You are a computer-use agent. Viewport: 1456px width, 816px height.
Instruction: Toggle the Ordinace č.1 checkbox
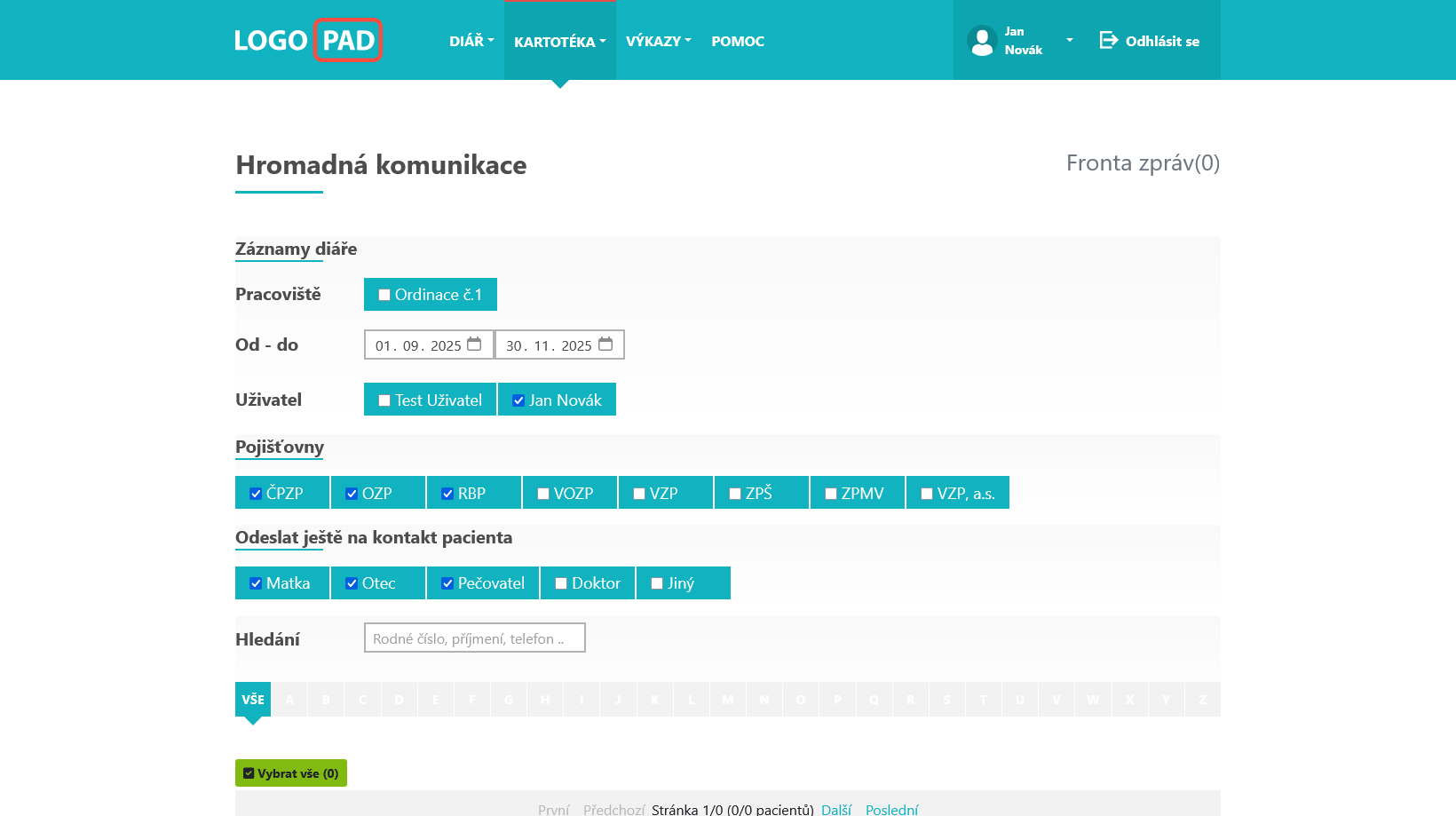(x=384, y=295)
